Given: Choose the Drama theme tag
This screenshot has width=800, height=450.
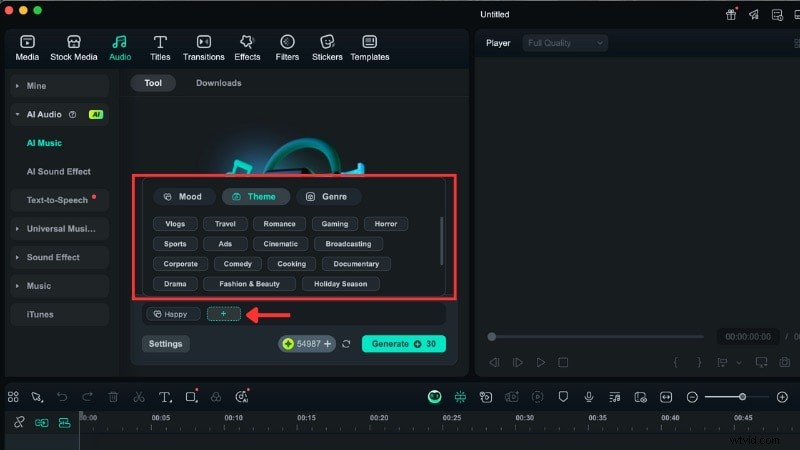Looking at the screenshot, I should point(175,284).
